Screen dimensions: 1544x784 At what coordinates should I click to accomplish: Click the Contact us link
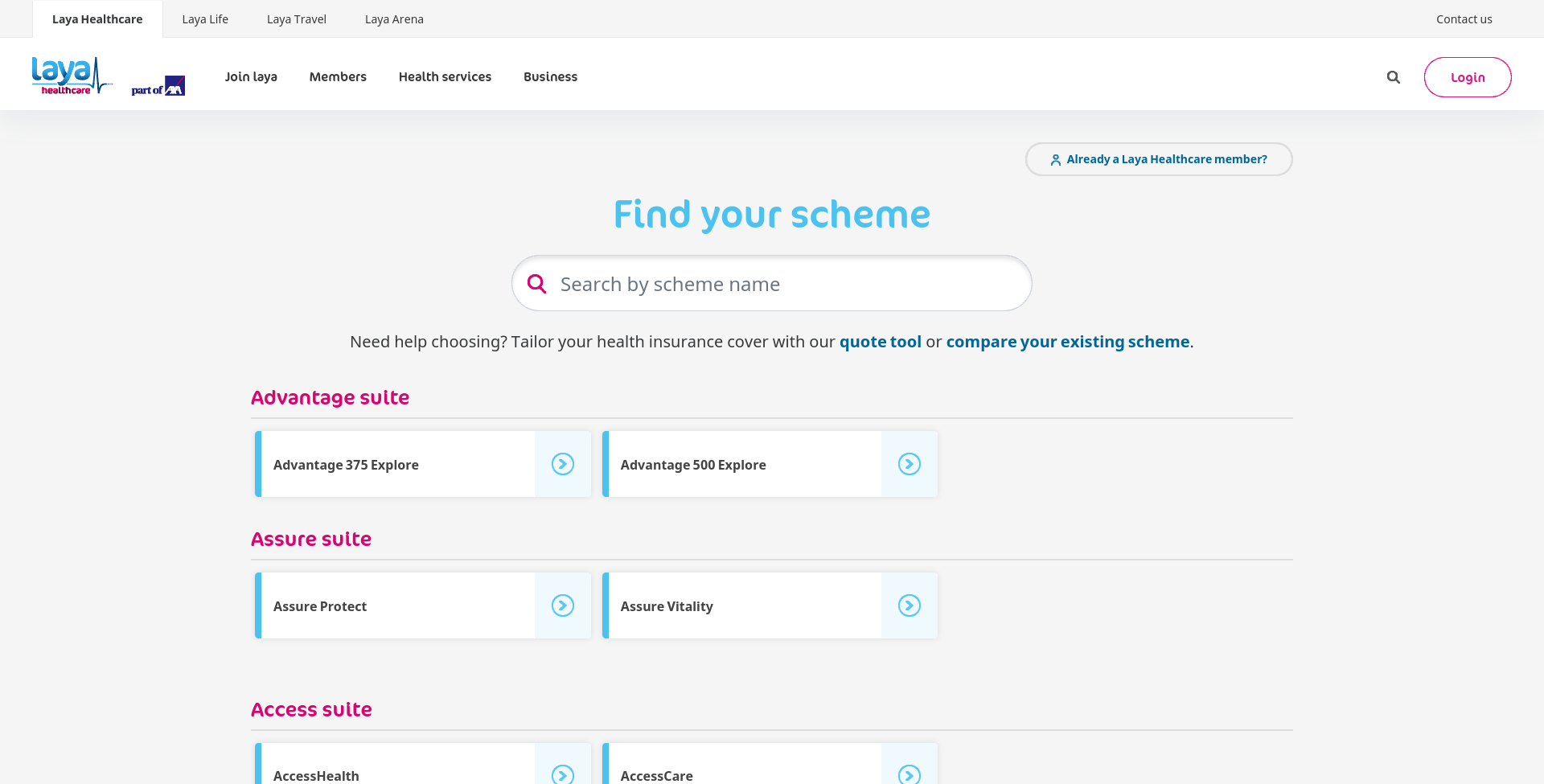tap(1464, 19)
